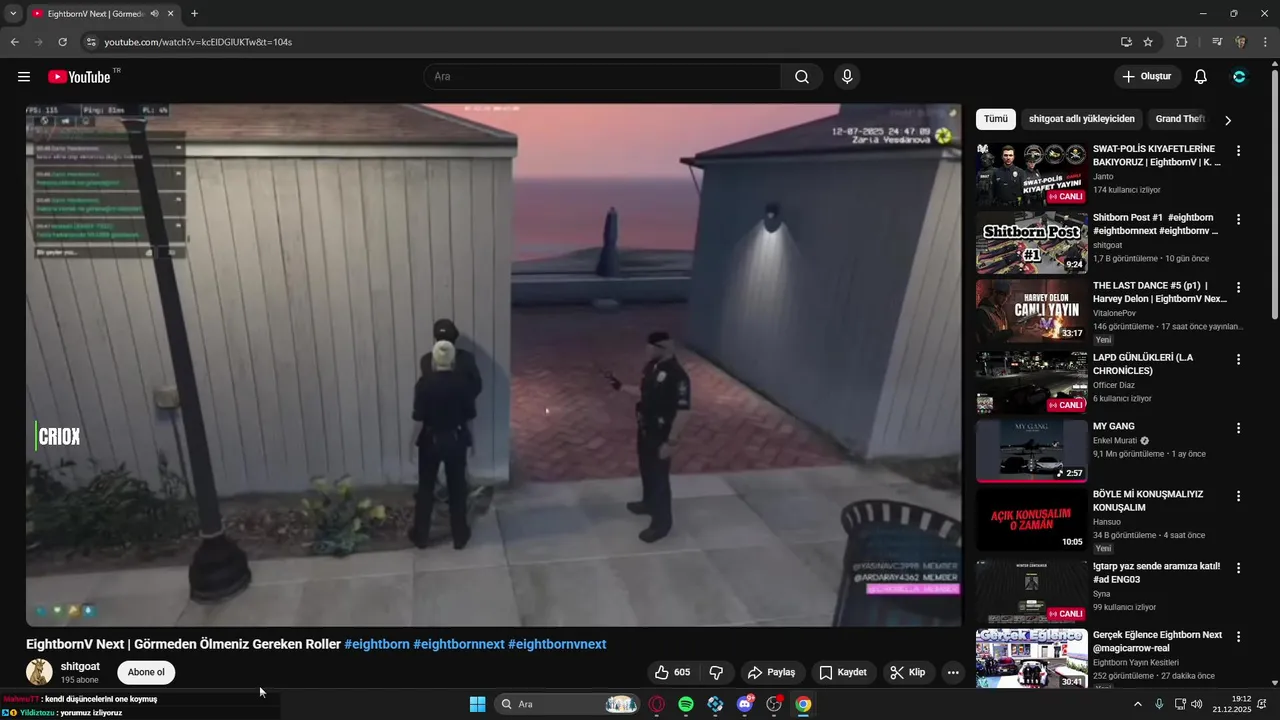Screen dimensions: 1280x720
Task: Reload the page in Chrome
Action: click(x=62, y=42)
